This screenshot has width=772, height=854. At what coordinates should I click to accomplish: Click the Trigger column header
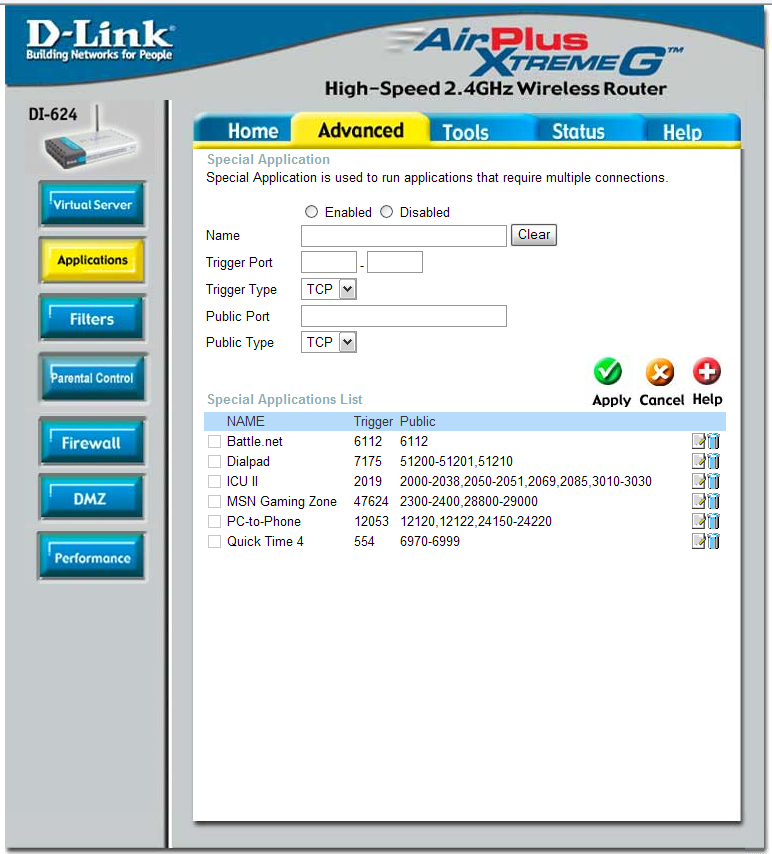[x=373, y=422]
